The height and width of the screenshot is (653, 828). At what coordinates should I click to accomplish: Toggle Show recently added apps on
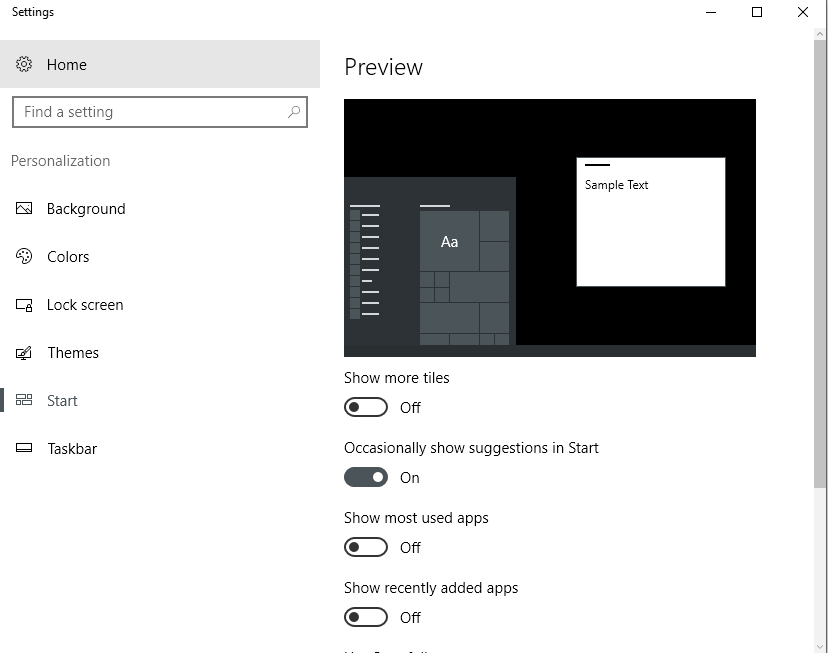[366, 617]
